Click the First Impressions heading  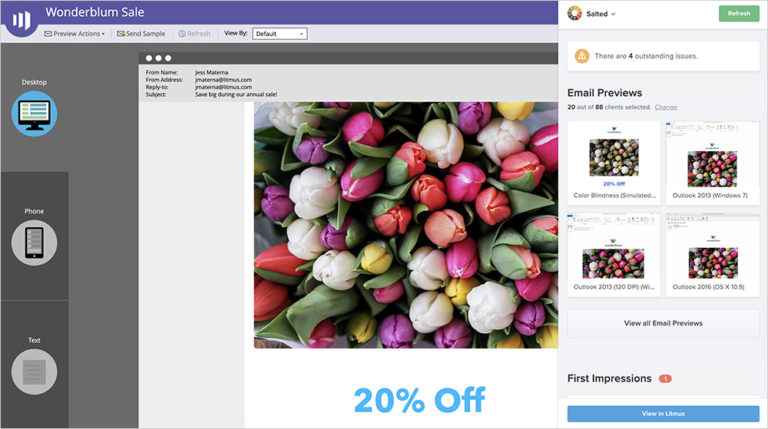(x=609, y=379)
